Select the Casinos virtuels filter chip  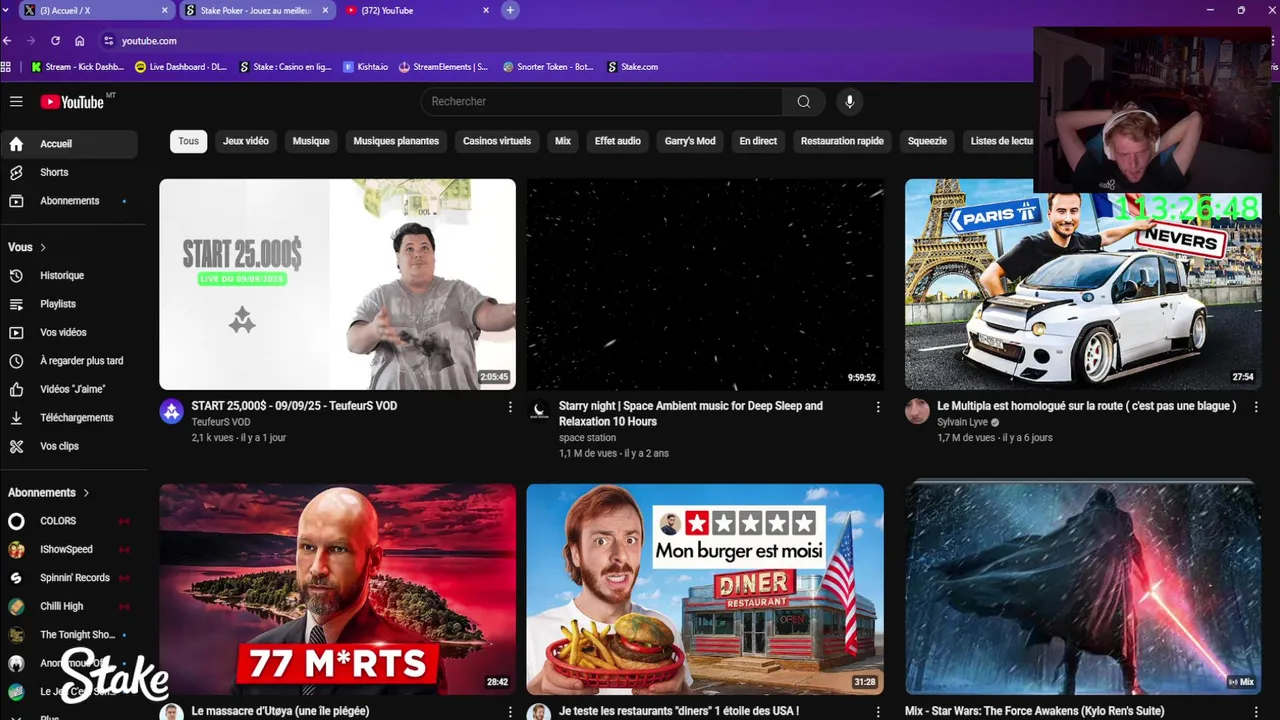click(497, 141)
